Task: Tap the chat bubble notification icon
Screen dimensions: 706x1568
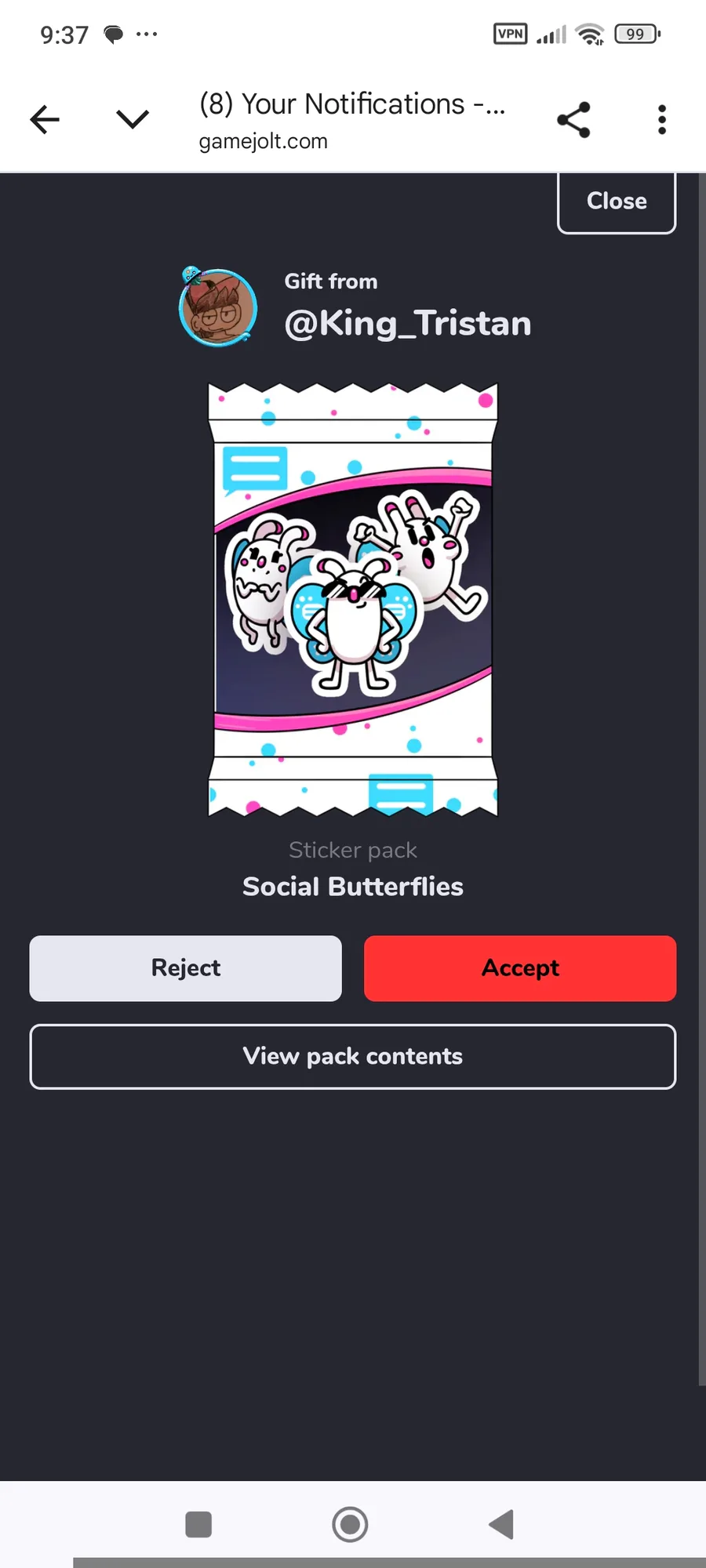Action: point(114,34)
